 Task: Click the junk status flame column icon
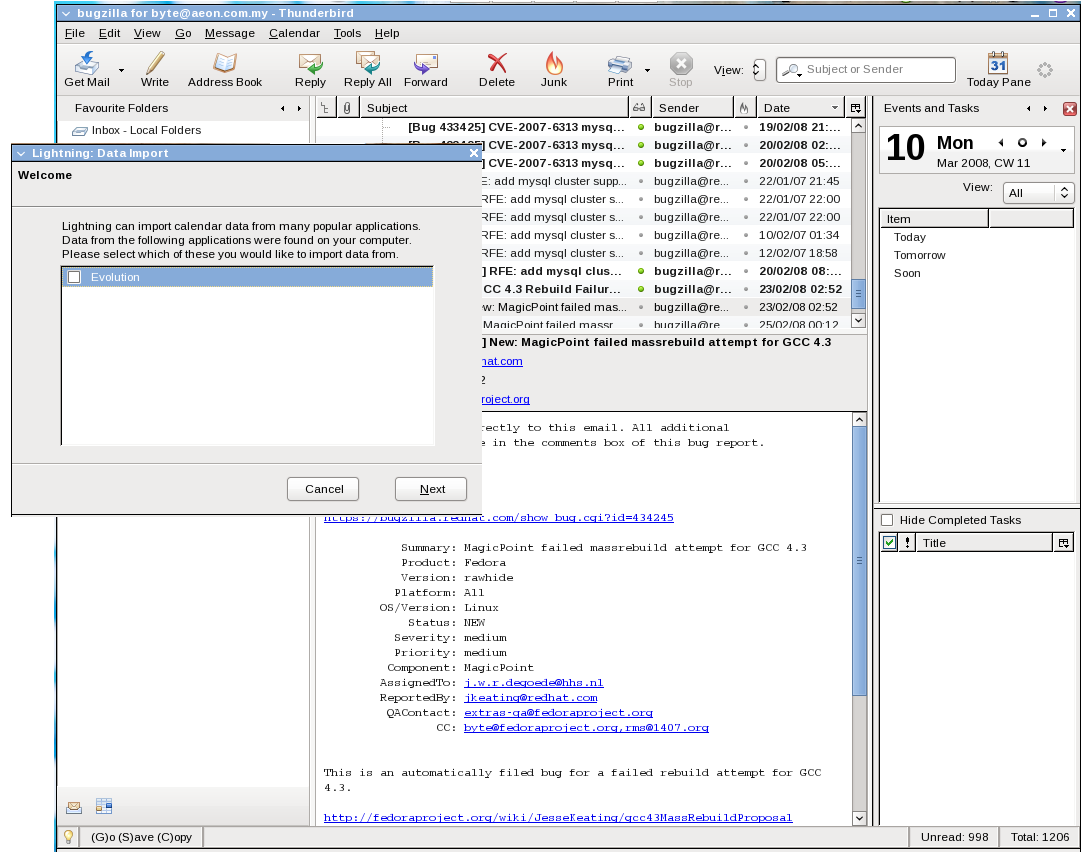(744, 108)
